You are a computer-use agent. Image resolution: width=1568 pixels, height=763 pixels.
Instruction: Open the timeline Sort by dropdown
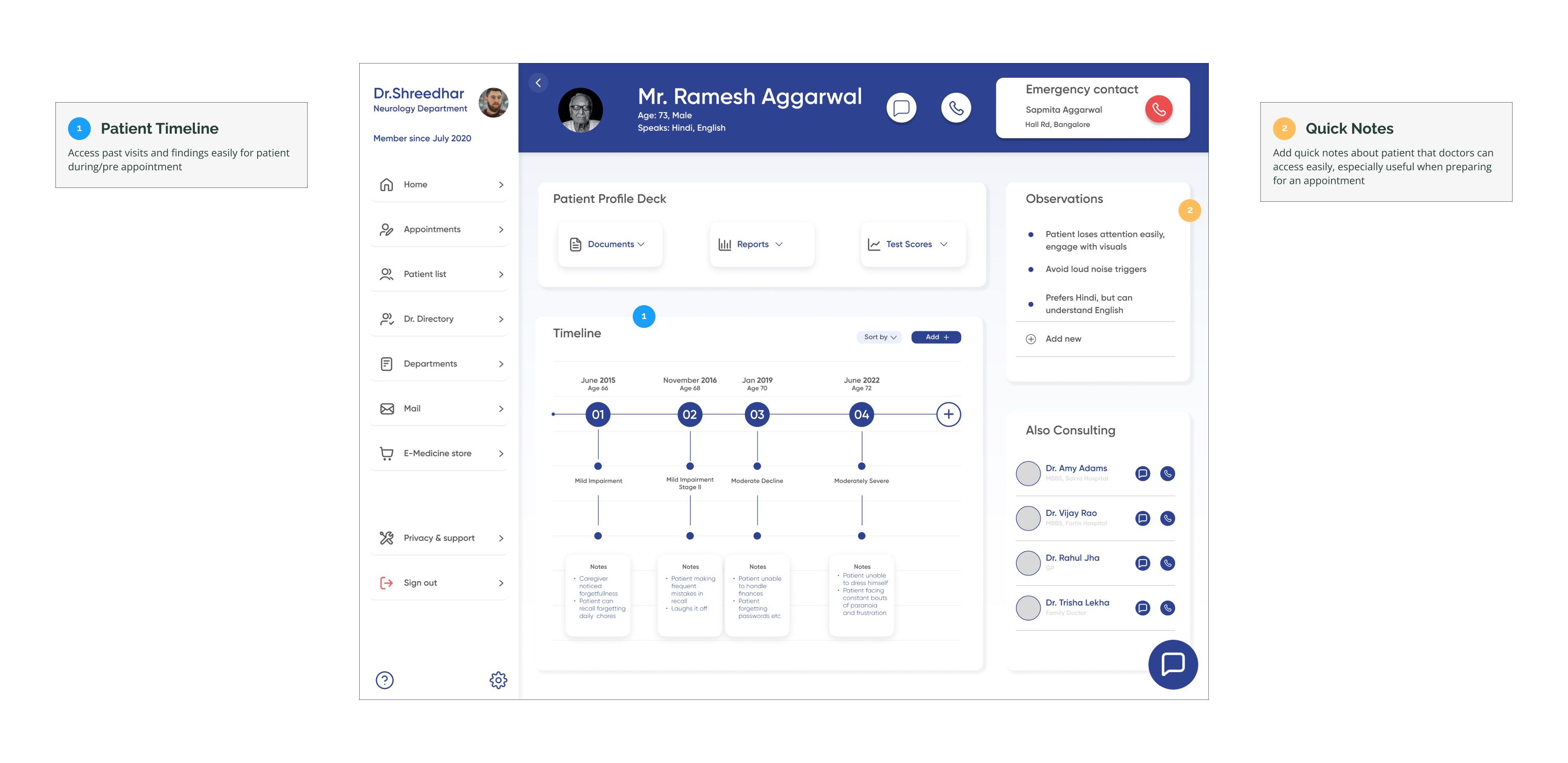(879, 337)
